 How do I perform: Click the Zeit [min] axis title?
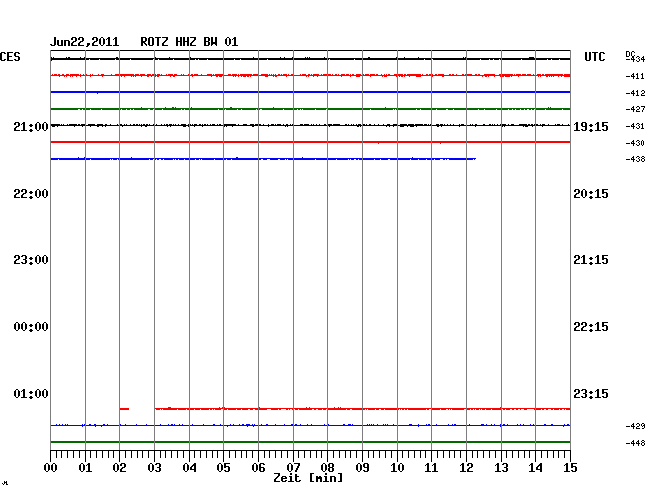(308, 478)
